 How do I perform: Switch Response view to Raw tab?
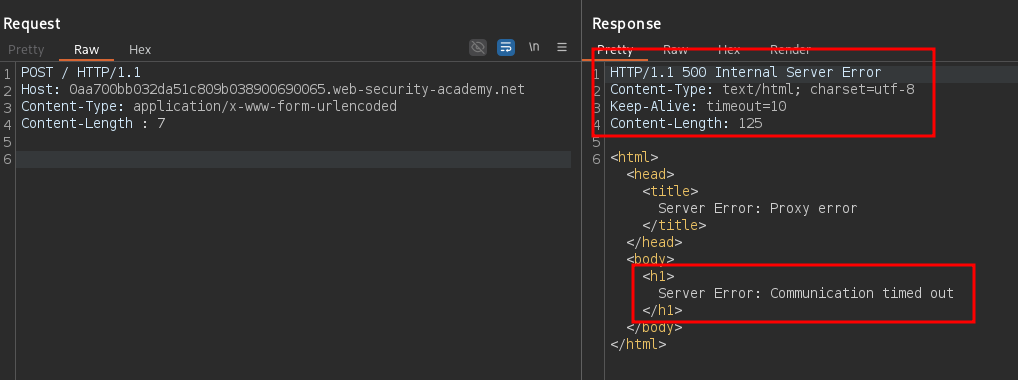point(675,49)
